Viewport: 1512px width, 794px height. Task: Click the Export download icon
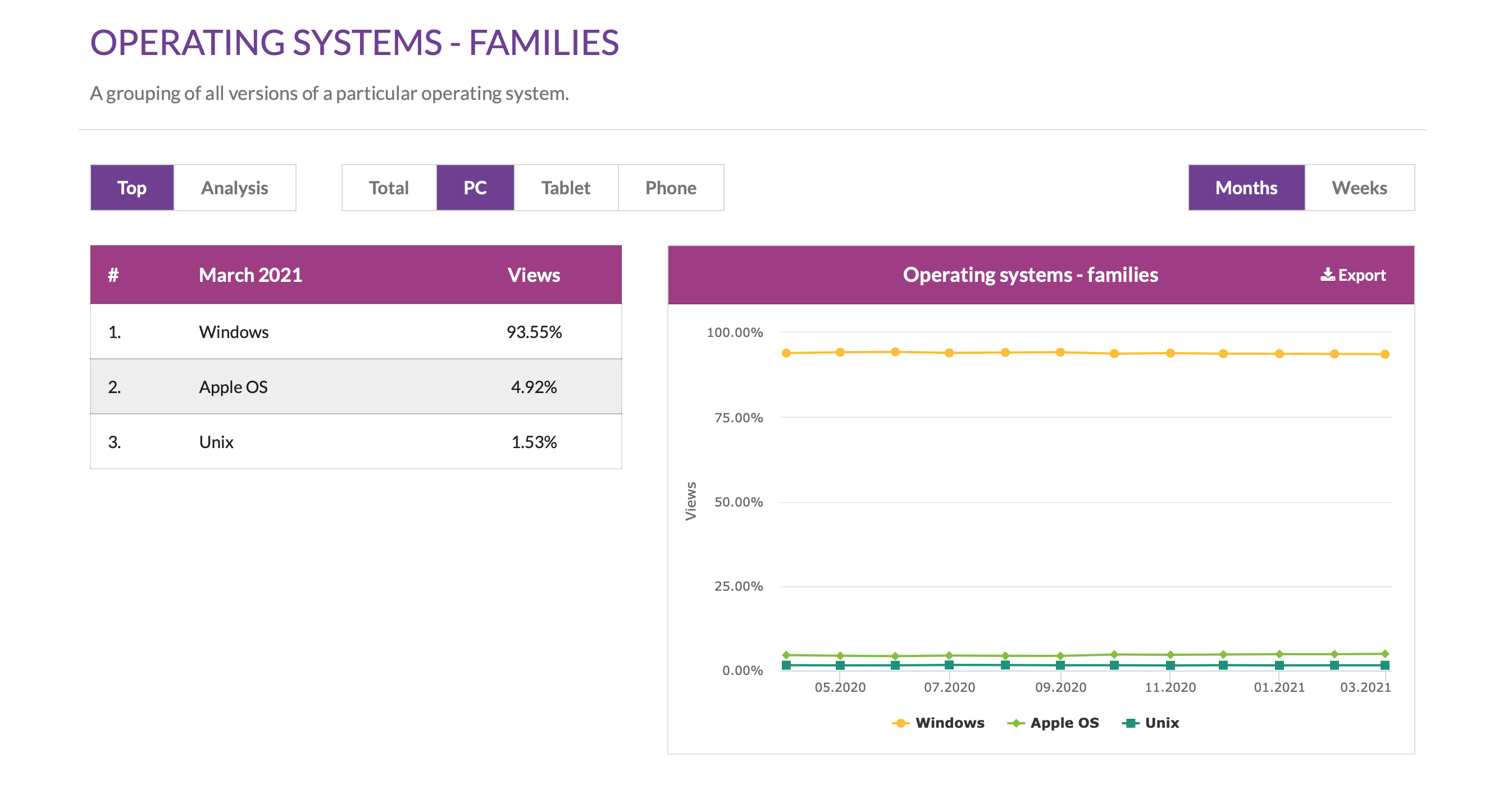(x=1327, y=275)
